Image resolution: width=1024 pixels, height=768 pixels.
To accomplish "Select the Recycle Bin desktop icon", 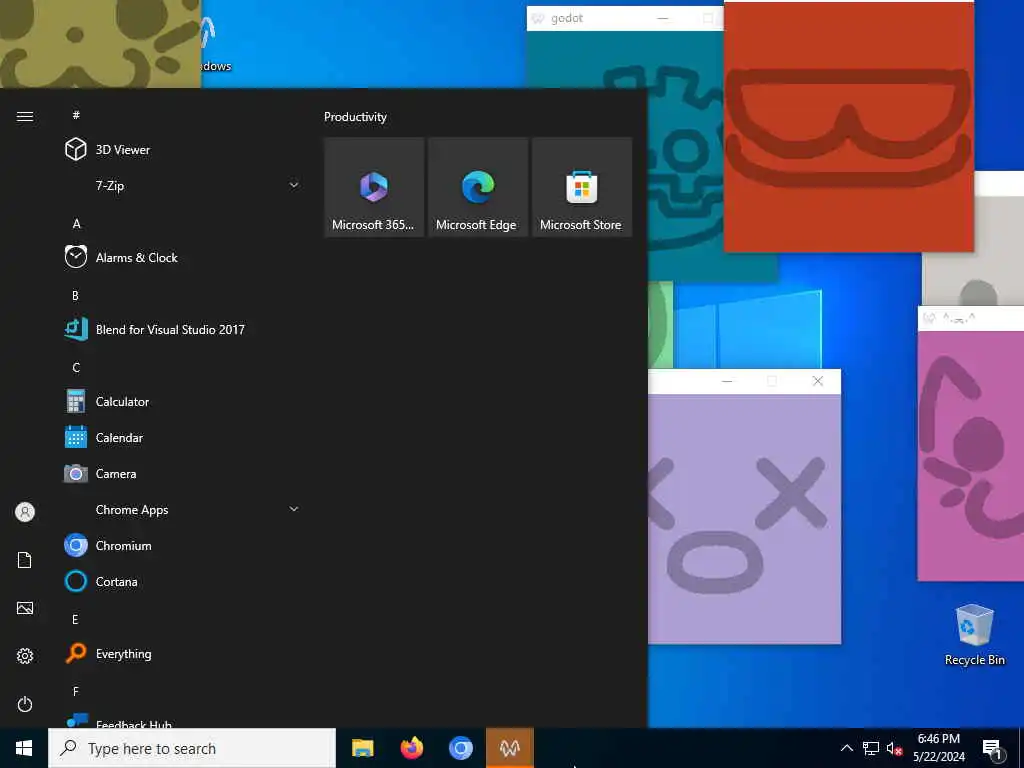I will (974, 635).
